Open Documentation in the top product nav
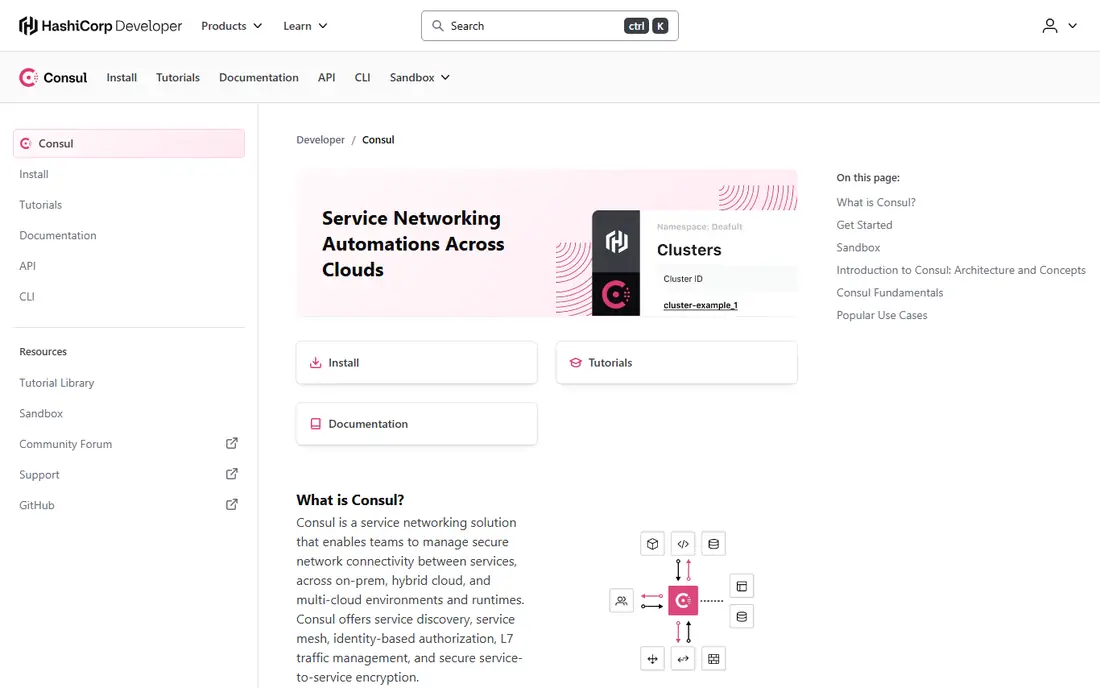 click(x=259, y=77)
